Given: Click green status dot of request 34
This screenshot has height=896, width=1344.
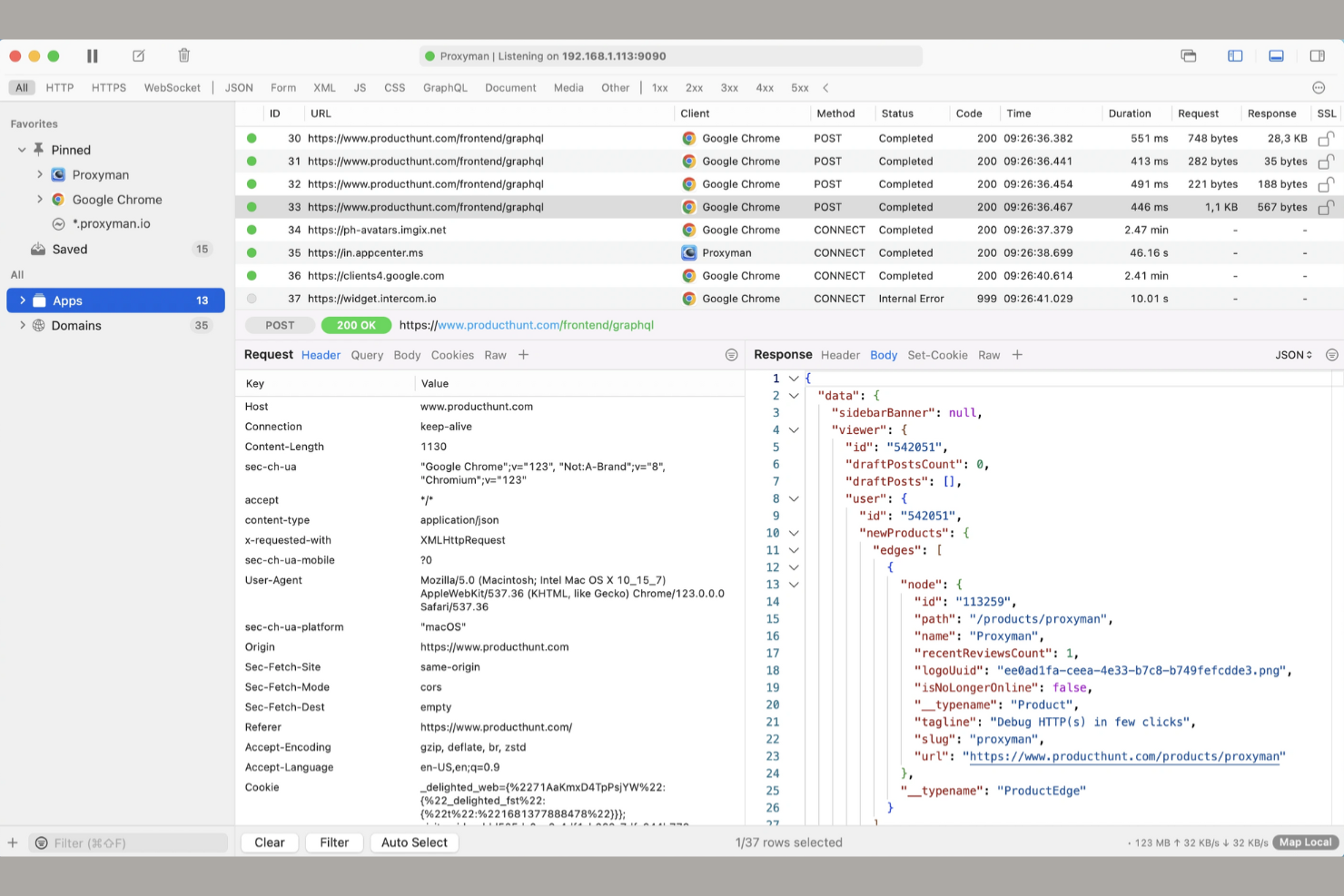Looking at the screenshot, I should (252, 231).
